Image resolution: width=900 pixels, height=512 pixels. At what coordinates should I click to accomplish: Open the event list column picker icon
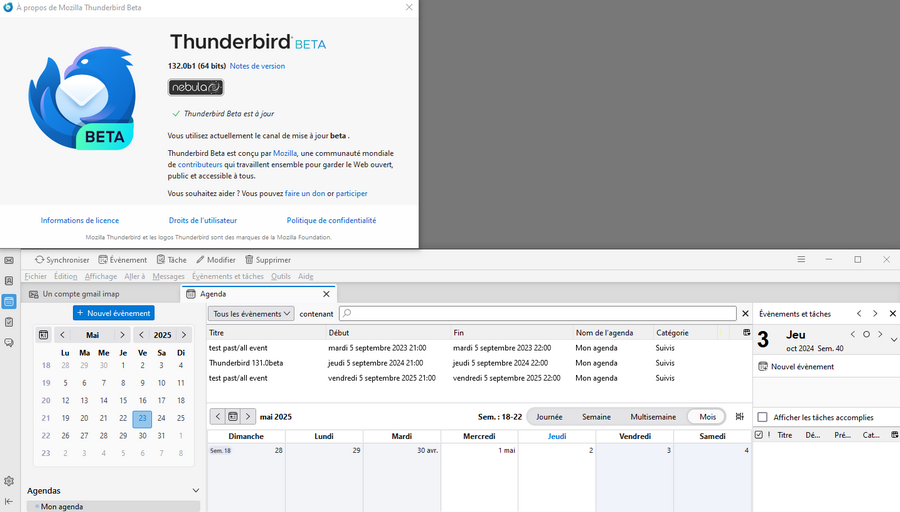click(746, 332)
